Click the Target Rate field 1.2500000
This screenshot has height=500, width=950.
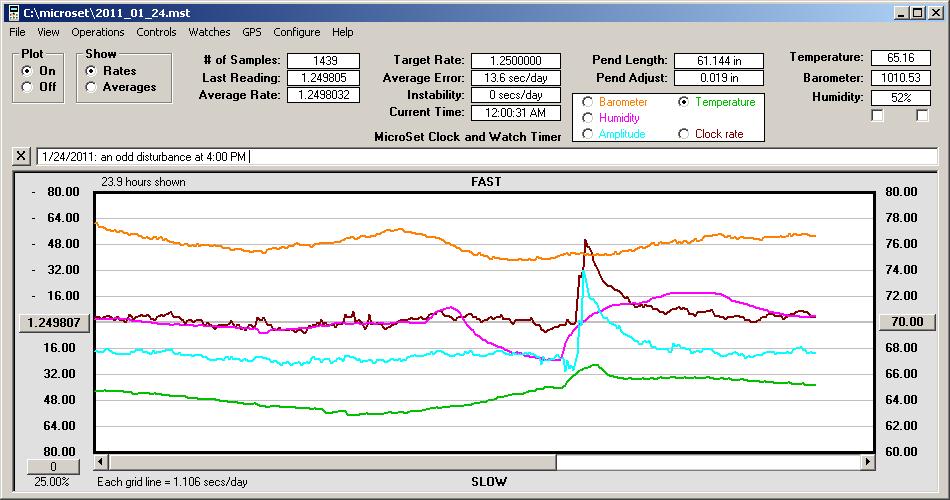coord(516,61)
